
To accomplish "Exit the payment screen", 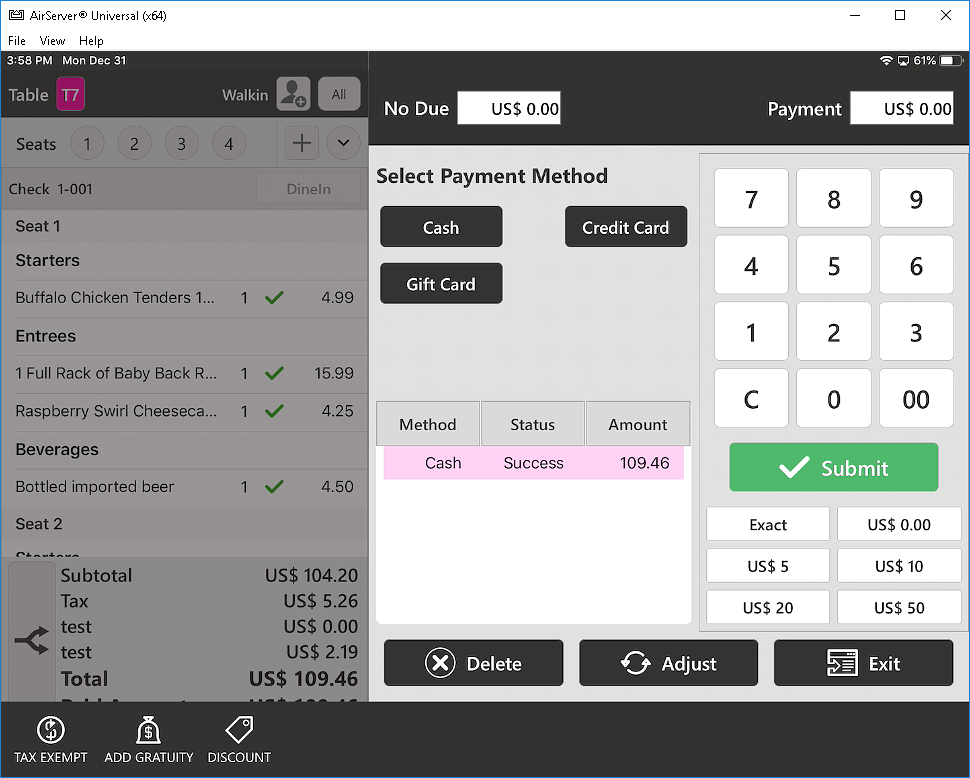I will [863, 663].
